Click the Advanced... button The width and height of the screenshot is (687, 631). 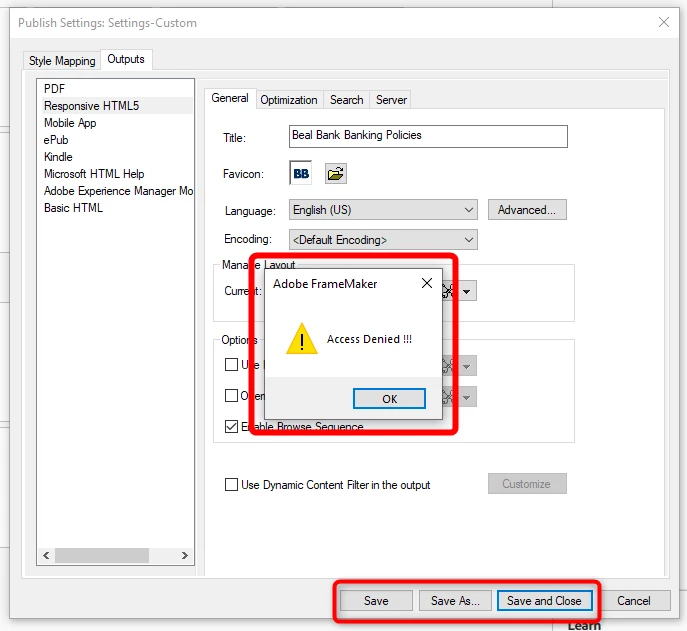click(527, 210)
